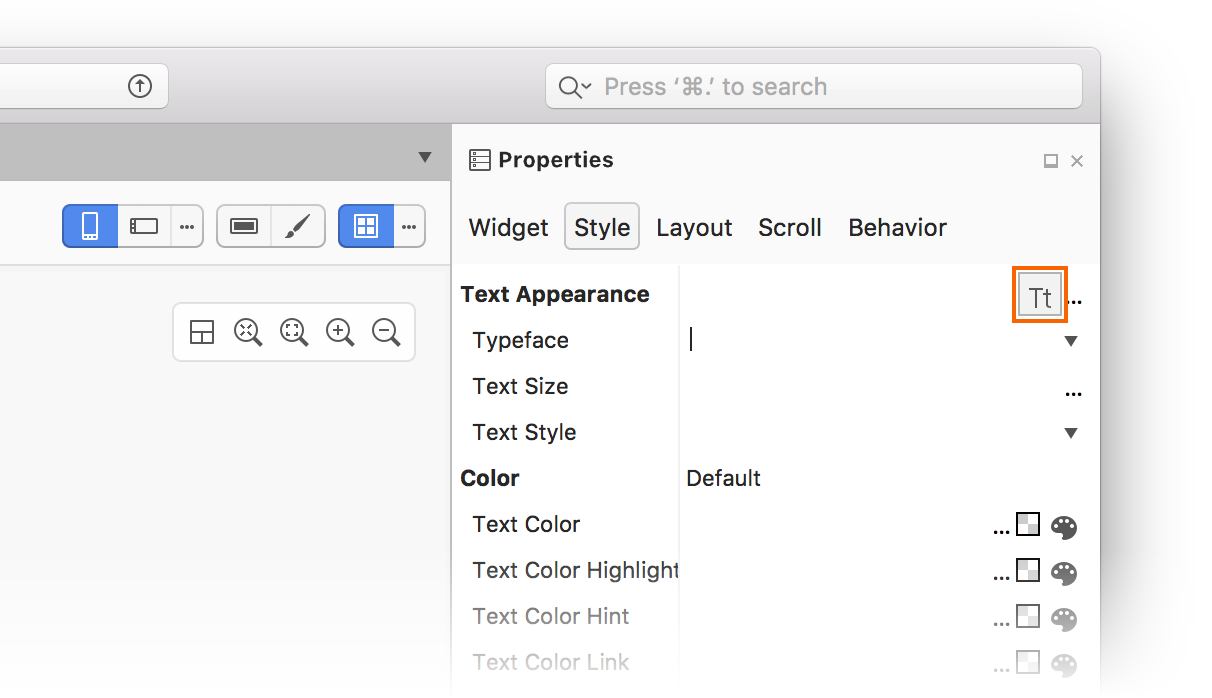The width and height of the screenshot is (1212, 698).
Task: Click the layout panels icon in zoom bar
Action: pos(202,332)
